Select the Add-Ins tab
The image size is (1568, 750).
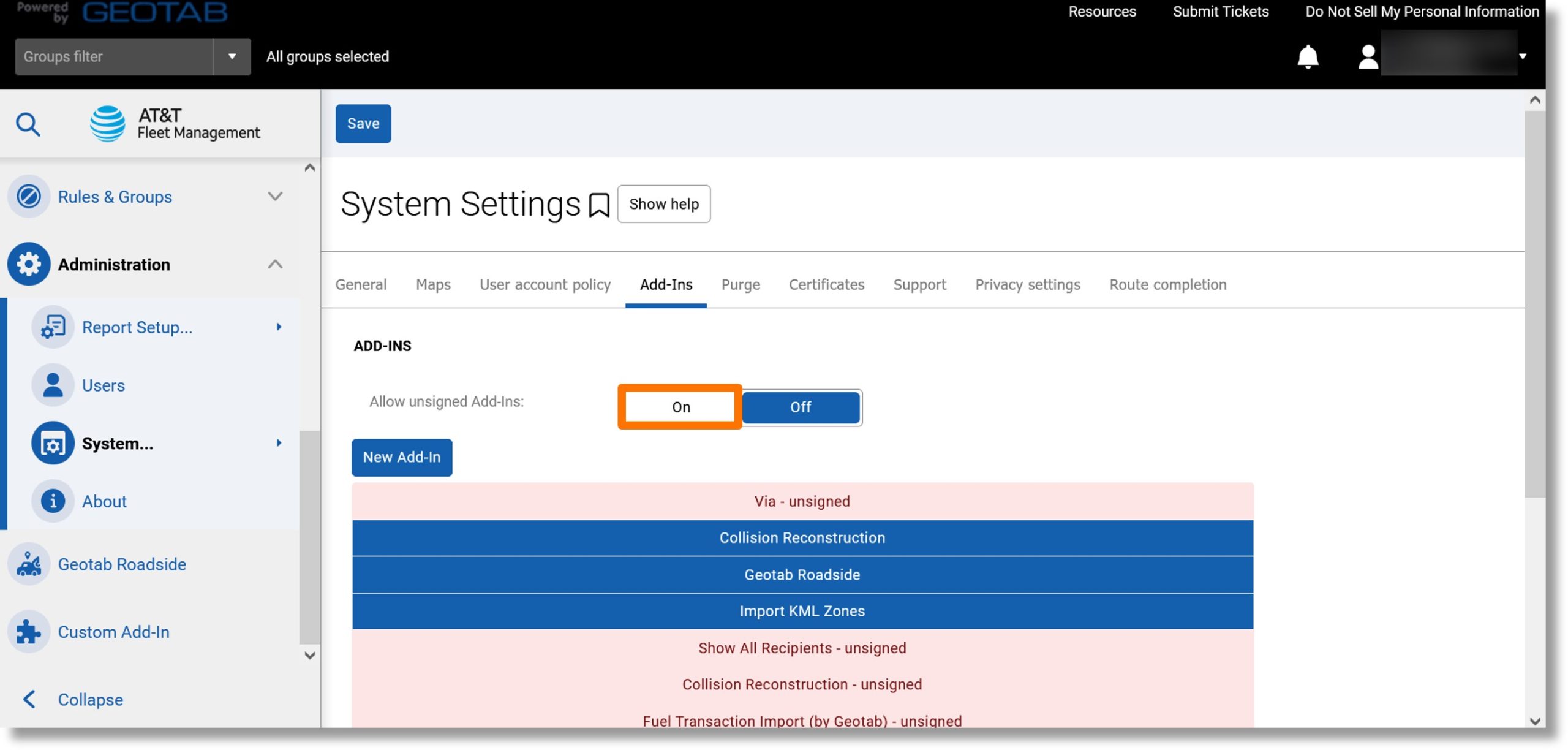pos(666,285)
